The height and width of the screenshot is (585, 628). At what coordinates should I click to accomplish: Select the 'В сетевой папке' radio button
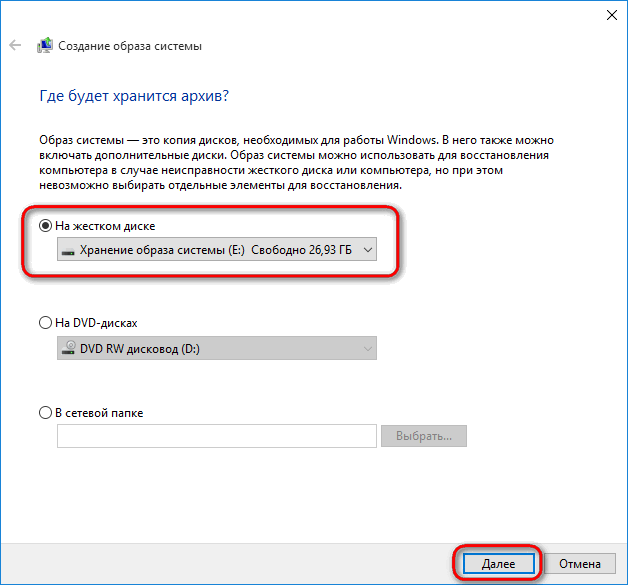(45, 413)
